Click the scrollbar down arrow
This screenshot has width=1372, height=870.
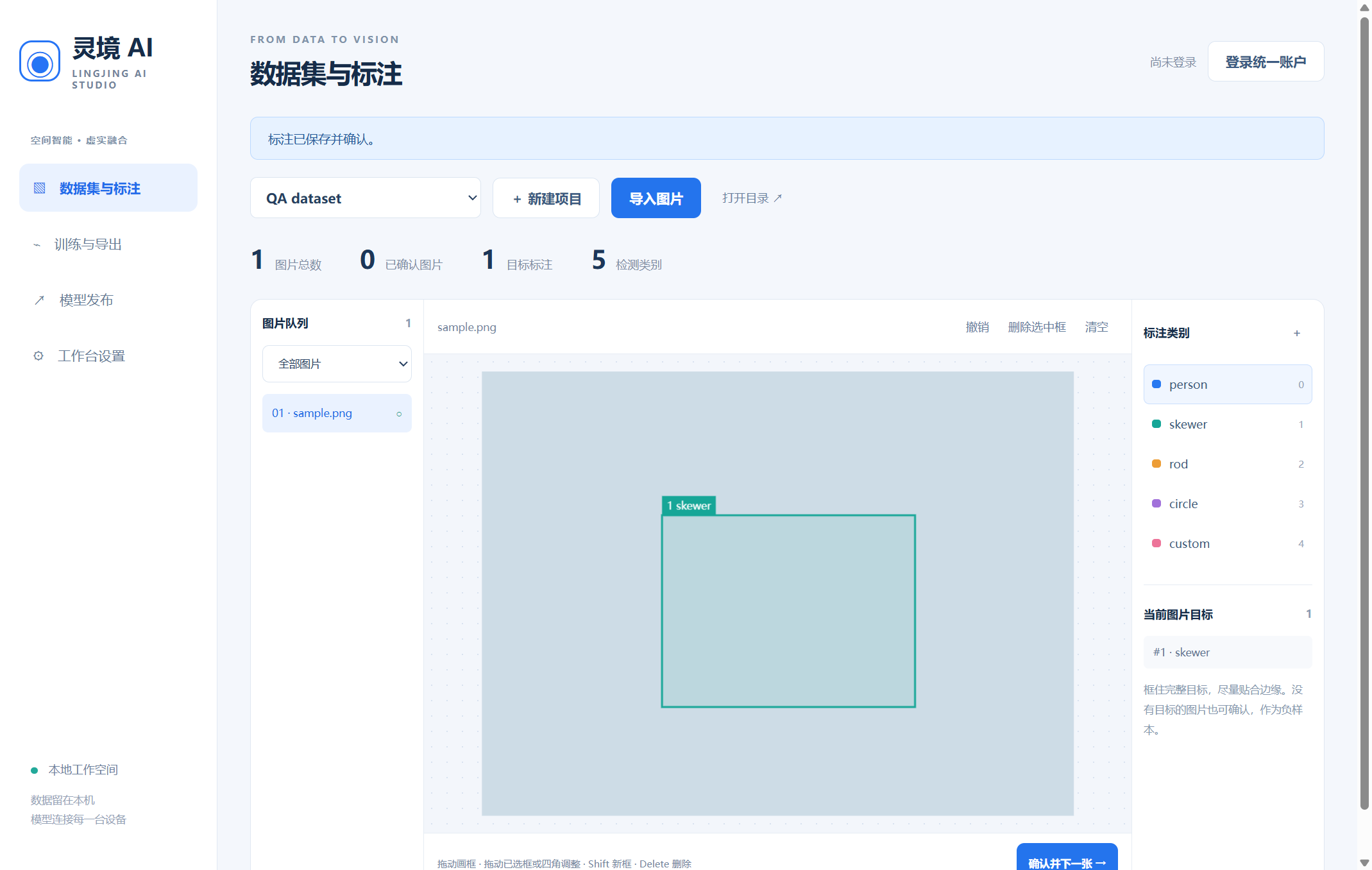1364,863
